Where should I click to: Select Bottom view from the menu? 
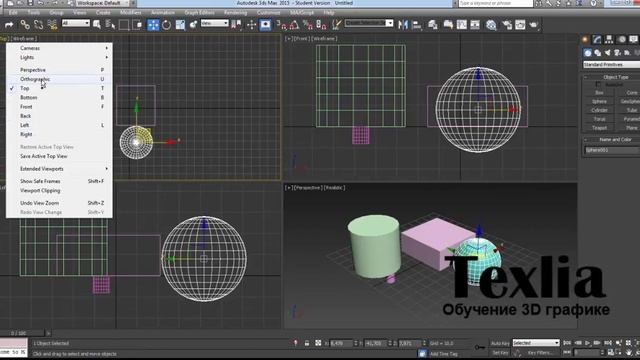(x=60, y=98)
